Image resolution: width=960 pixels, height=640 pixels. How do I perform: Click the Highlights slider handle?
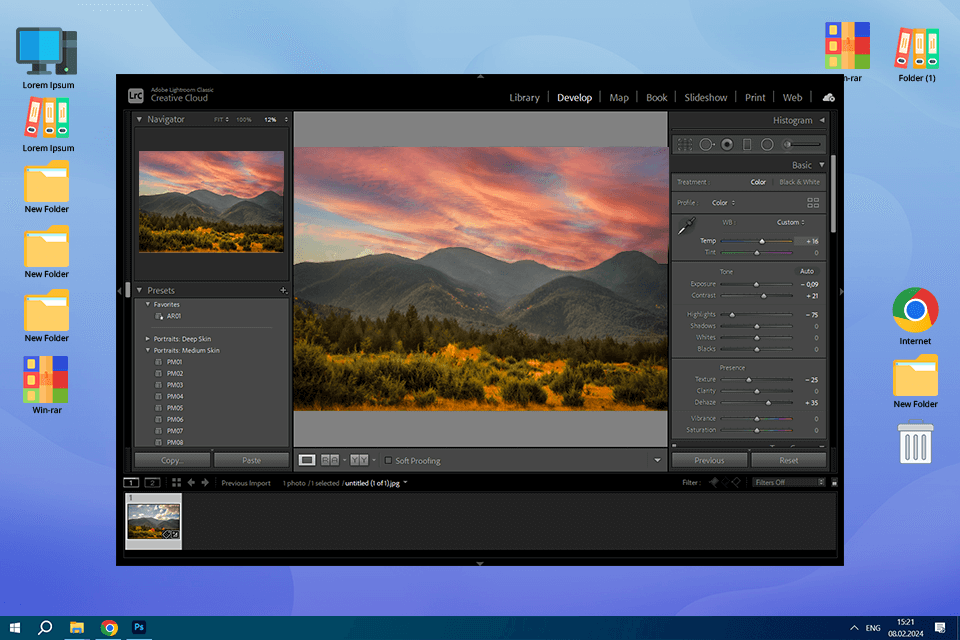[x=732, y=315]
